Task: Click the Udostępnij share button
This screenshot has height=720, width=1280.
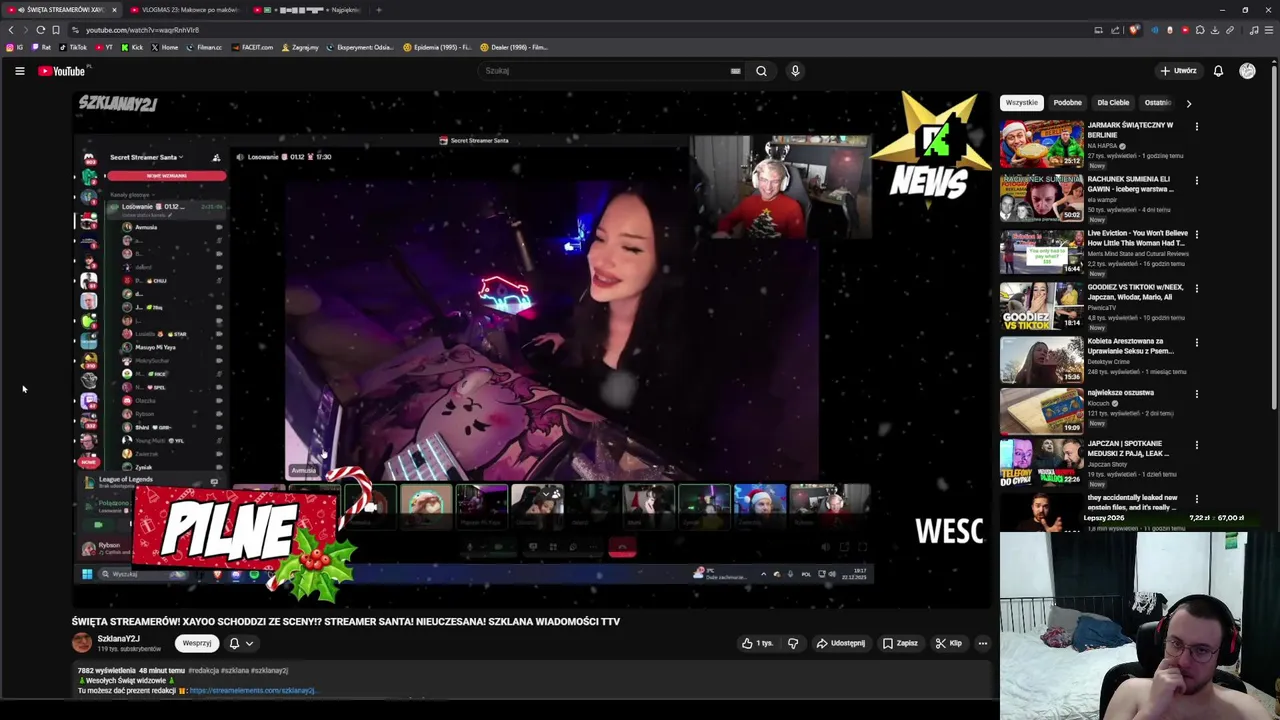Action: [841, 643]
